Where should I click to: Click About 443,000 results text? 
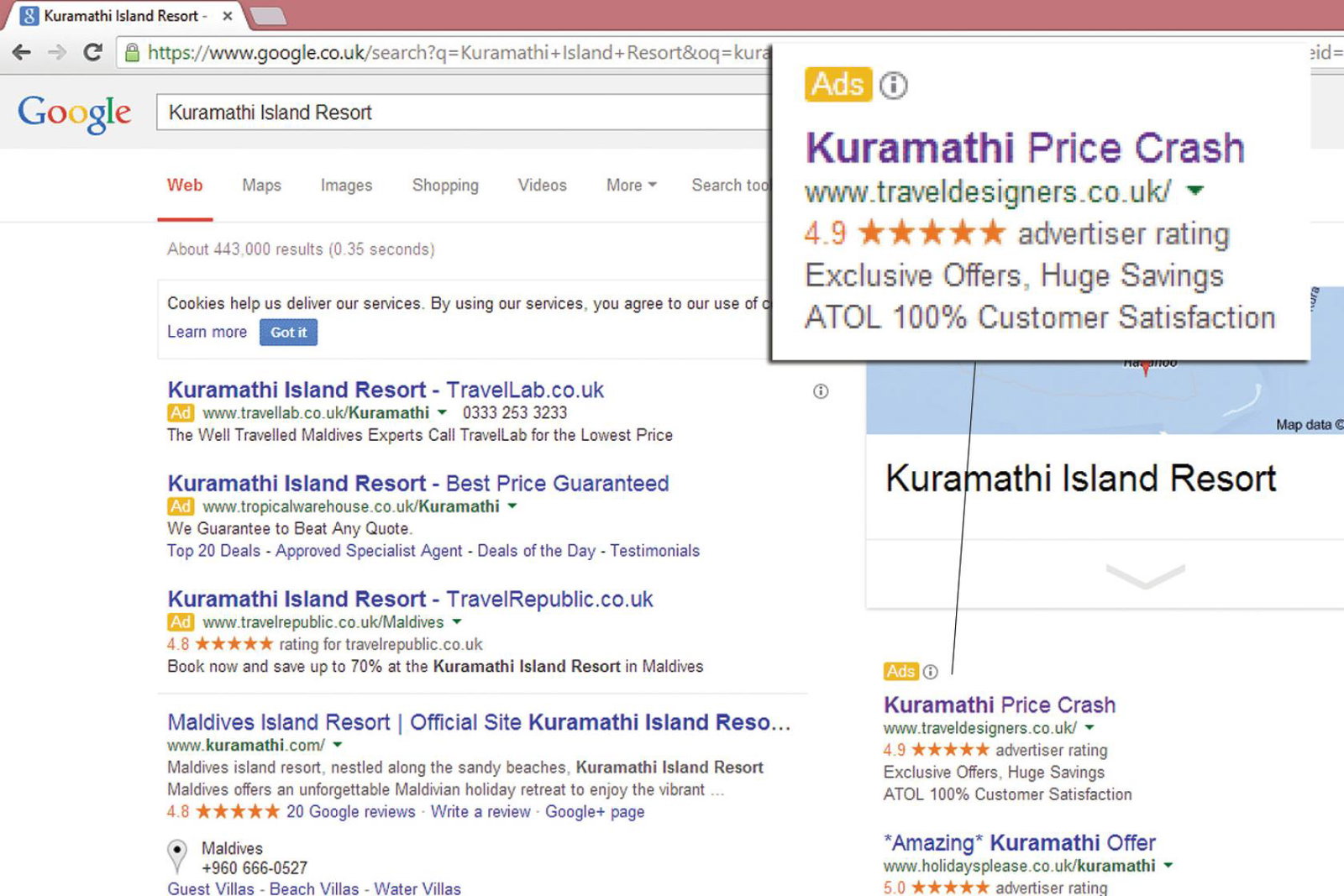[301, 249]
